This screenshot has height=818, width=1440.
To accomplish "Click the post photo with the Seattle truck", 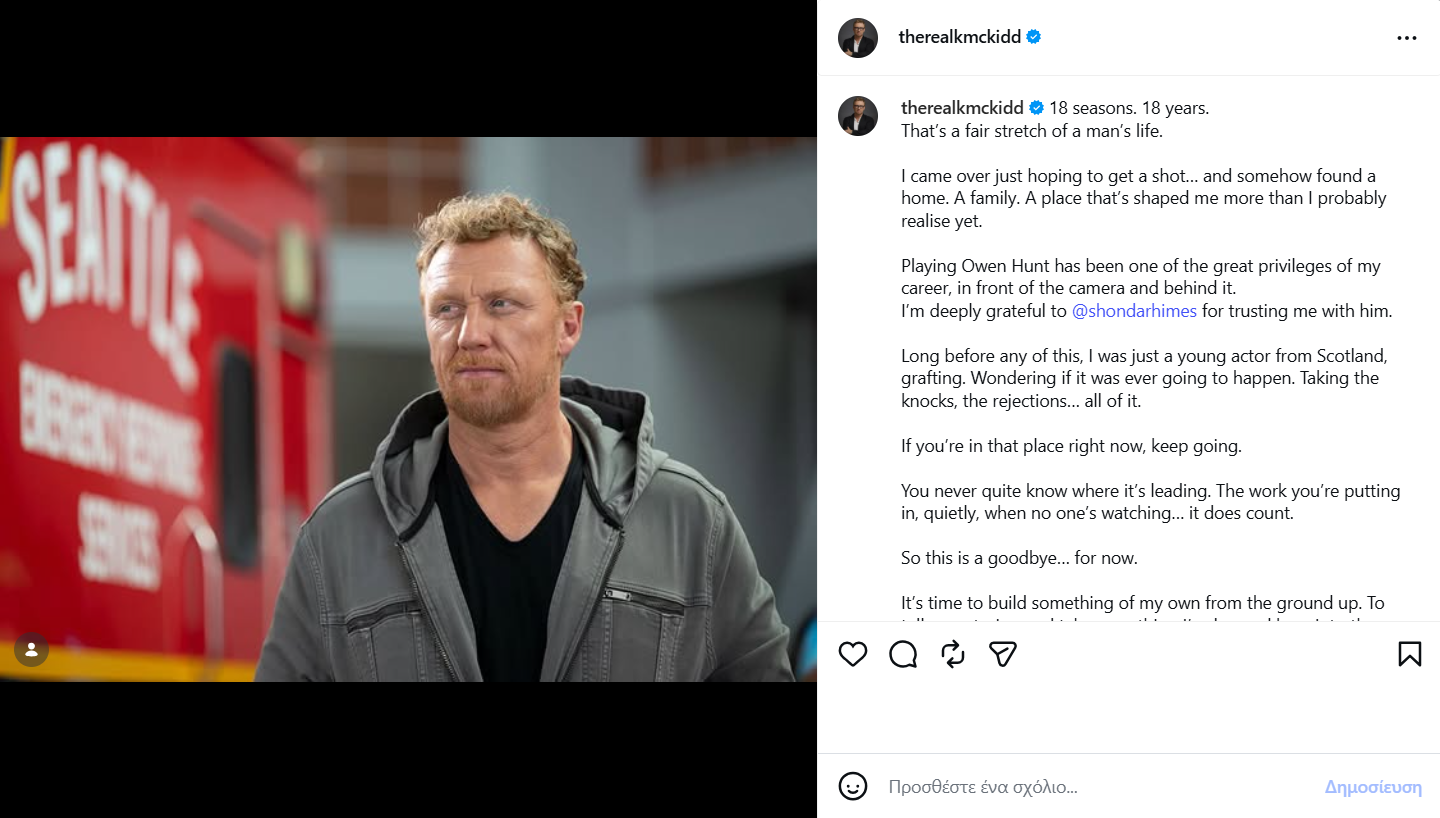I will pos(408,409).
